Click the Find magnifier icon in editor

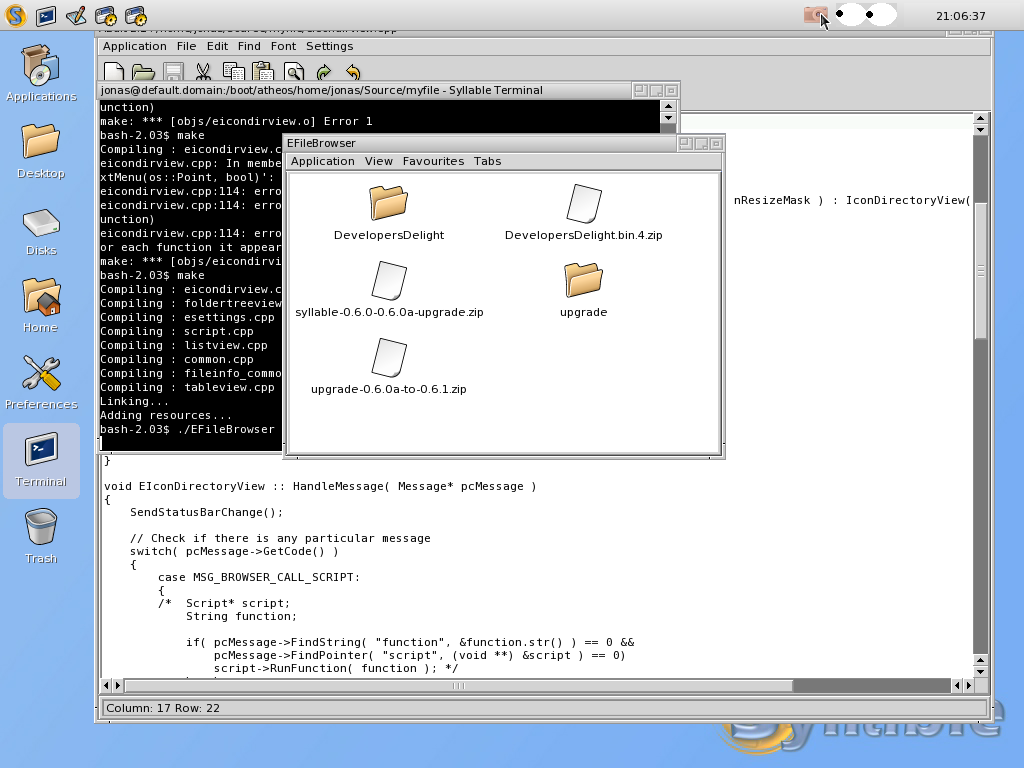[294, 72]
